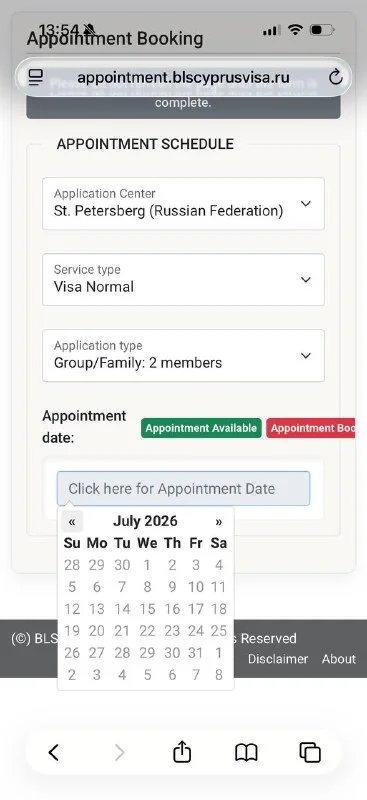Expand the Application type dropdown
Screen dimensions: 367x800
tap(183, 356)
